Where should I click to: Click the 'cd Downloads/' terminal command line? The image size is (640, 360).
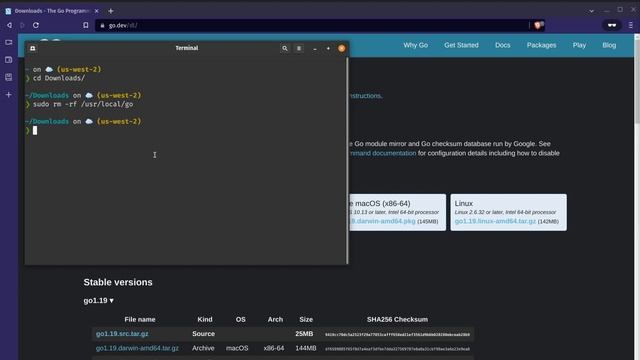click(x=59, y=78)
